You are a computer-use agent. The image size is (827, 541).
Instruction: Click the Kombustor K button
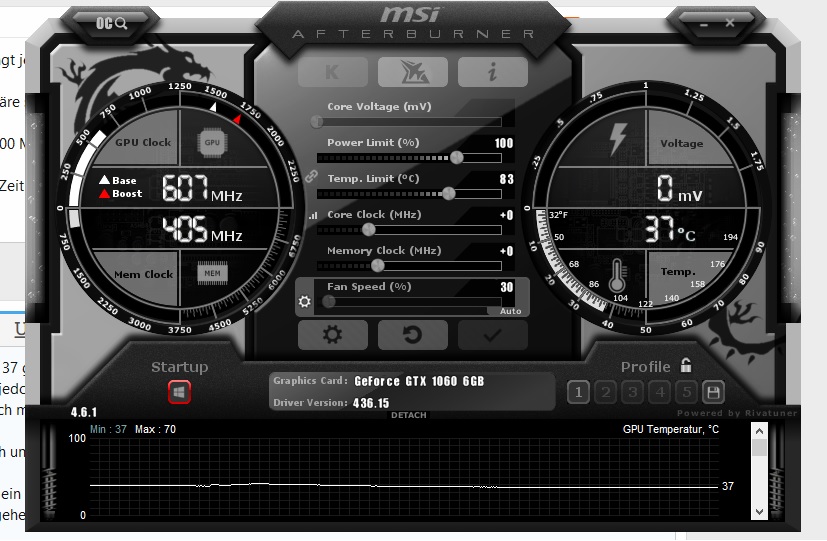(x=333, y=72)
